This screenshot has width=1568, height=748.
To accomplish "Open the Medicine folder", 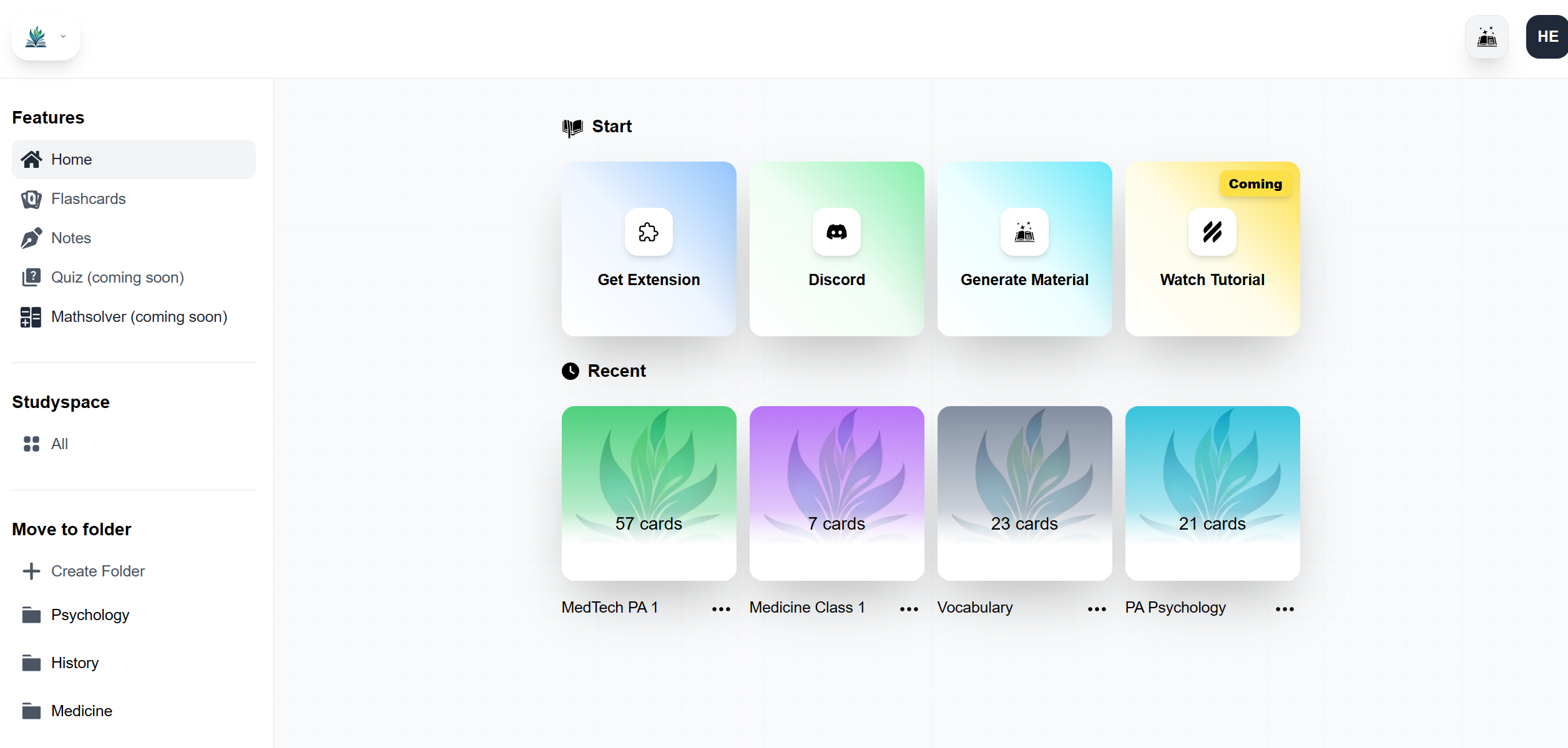I will (x=81, y=711).
